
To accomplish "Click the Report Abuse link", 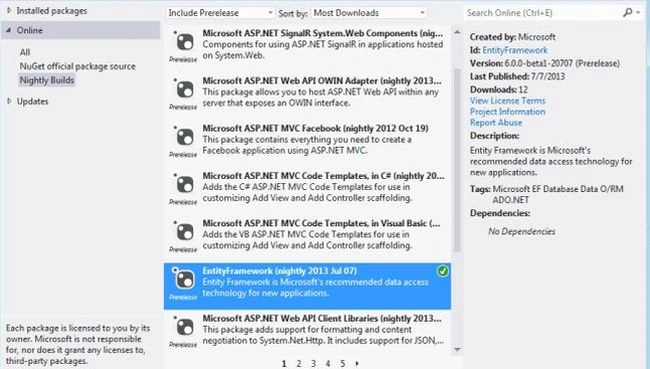I will [496, 123].
